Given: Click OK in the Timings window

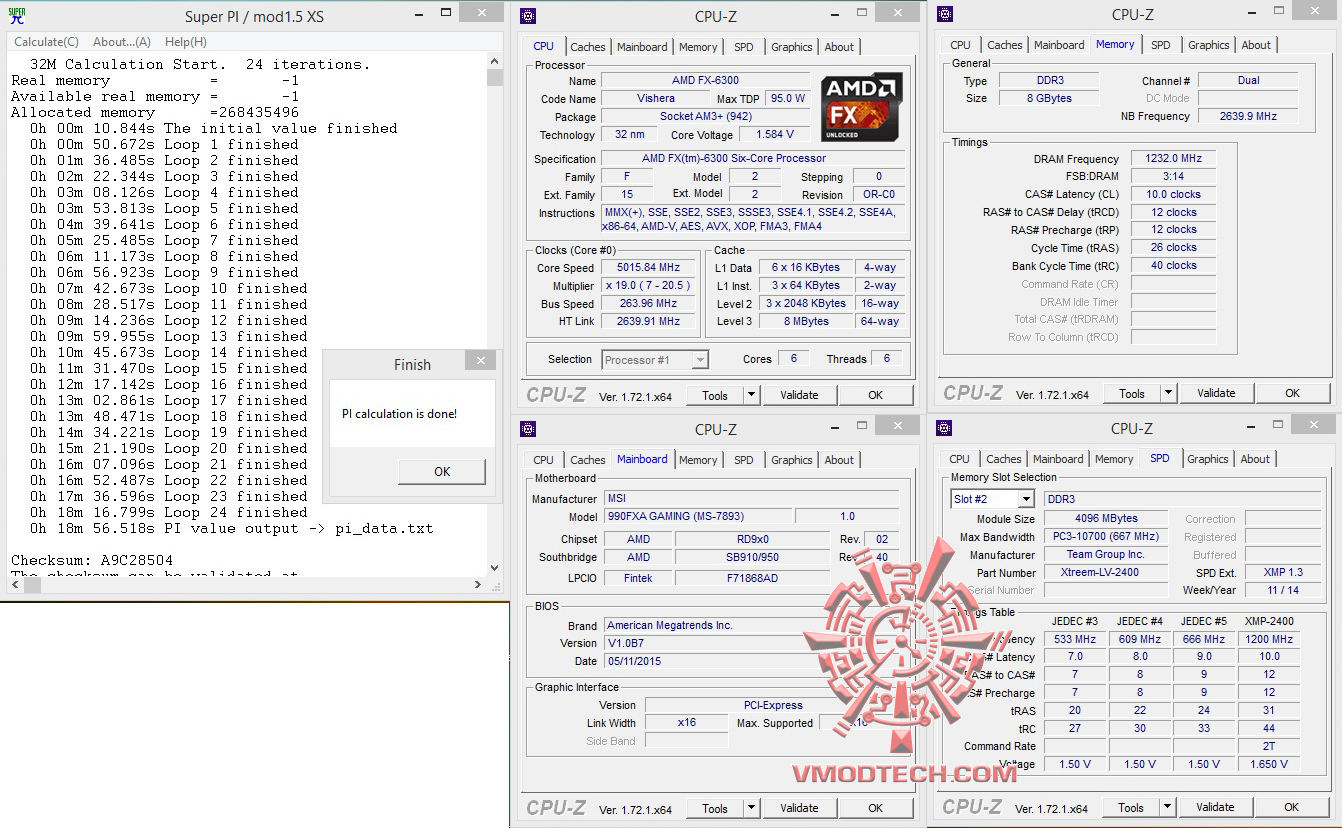Looking at the screenshot, I should coord(1293,393).
